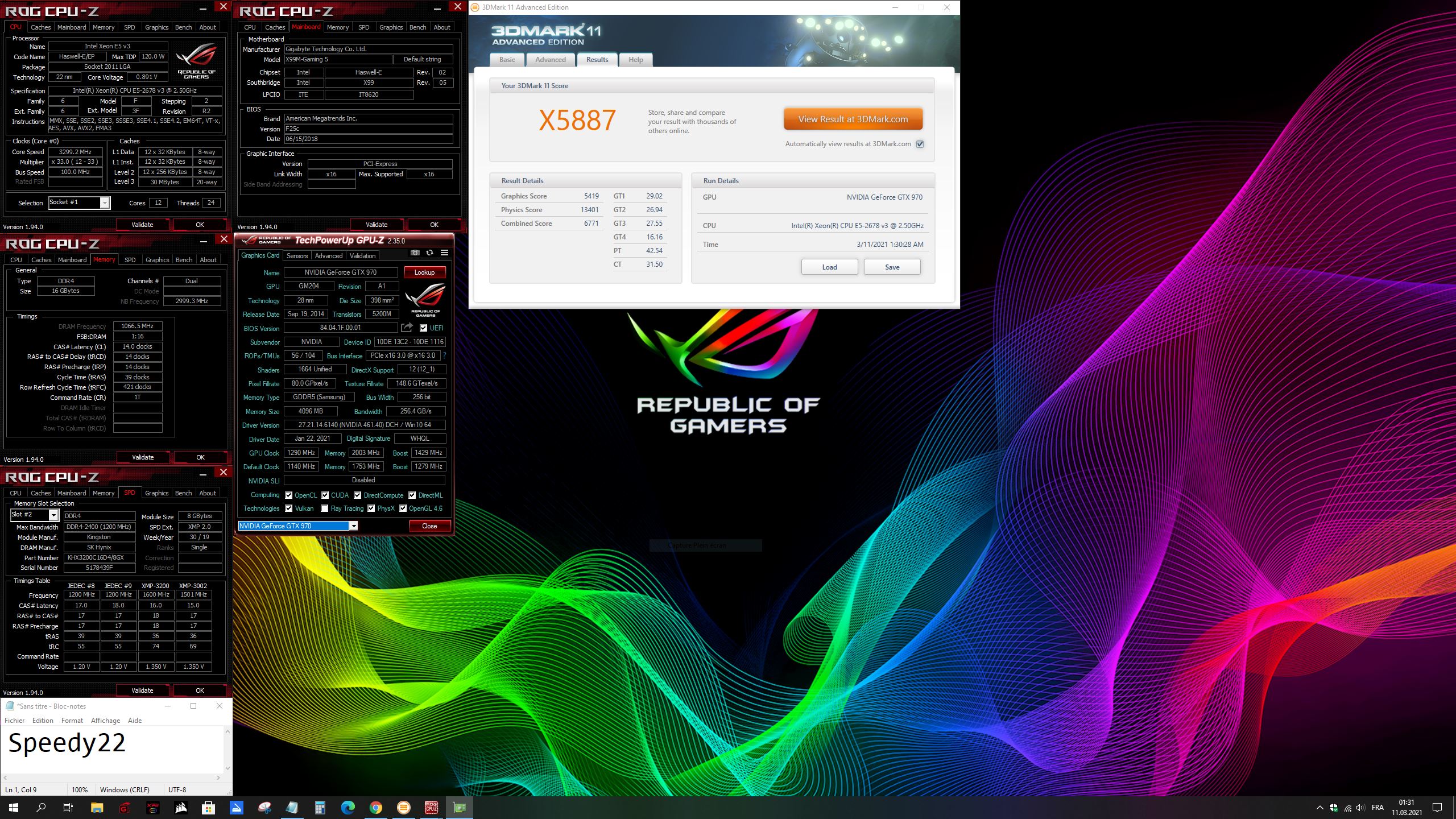Open the GPU-Z hamburger menu
The width and height of the screenshot is (1456, 819).
[x=444, y=253]
